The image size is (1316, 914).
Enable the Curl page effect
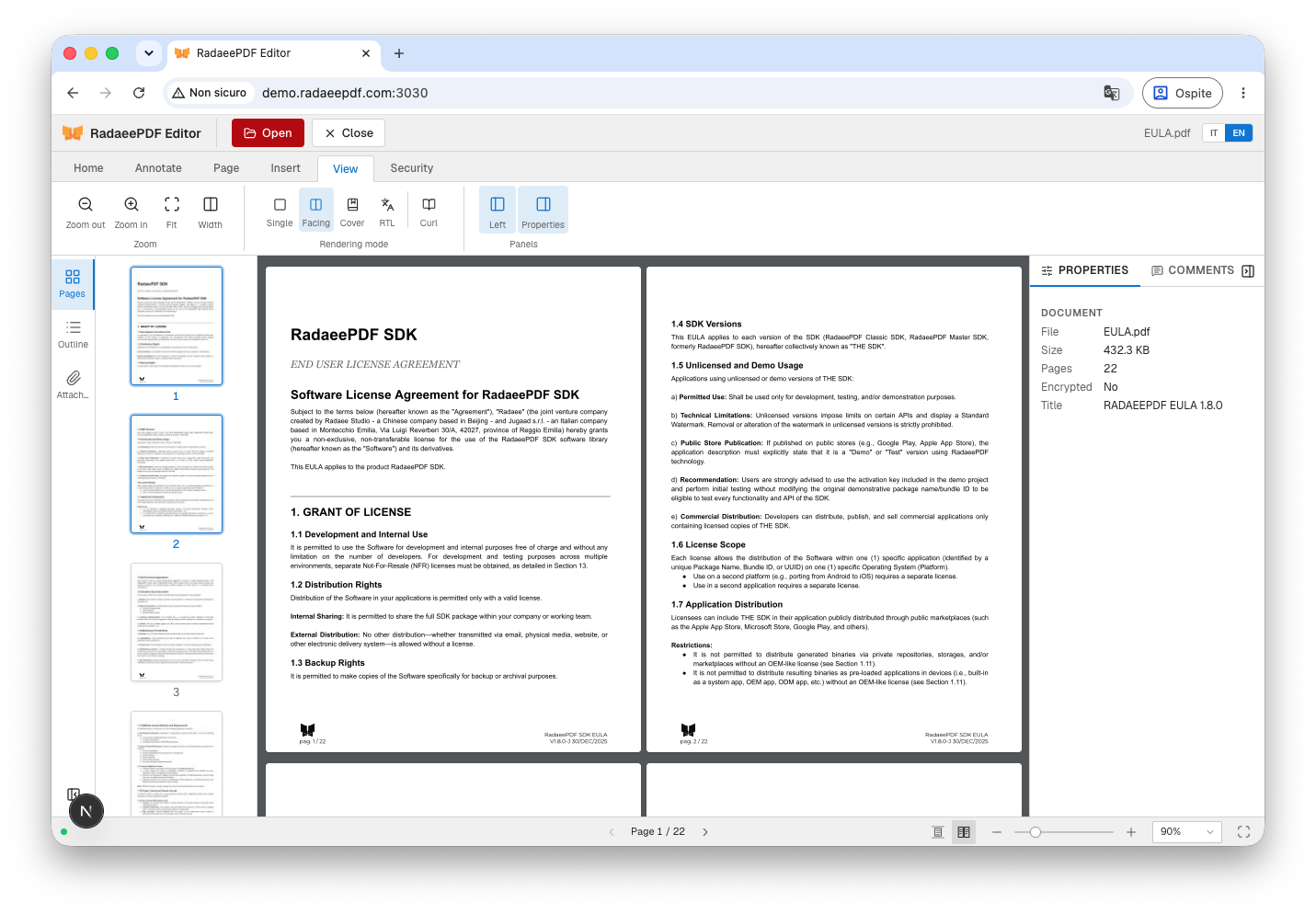[x=429, y=210]
